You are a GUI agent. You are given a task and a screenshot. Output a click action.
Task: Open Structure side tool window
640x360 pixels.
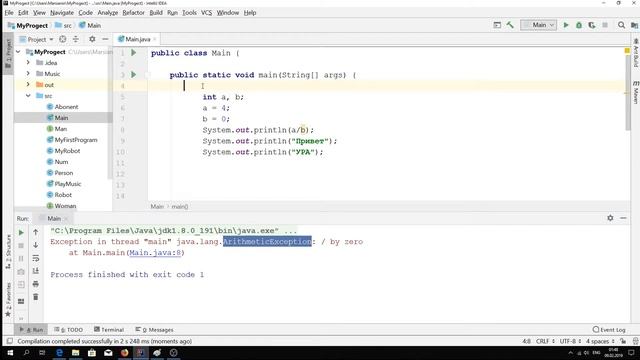pos(8,252)
